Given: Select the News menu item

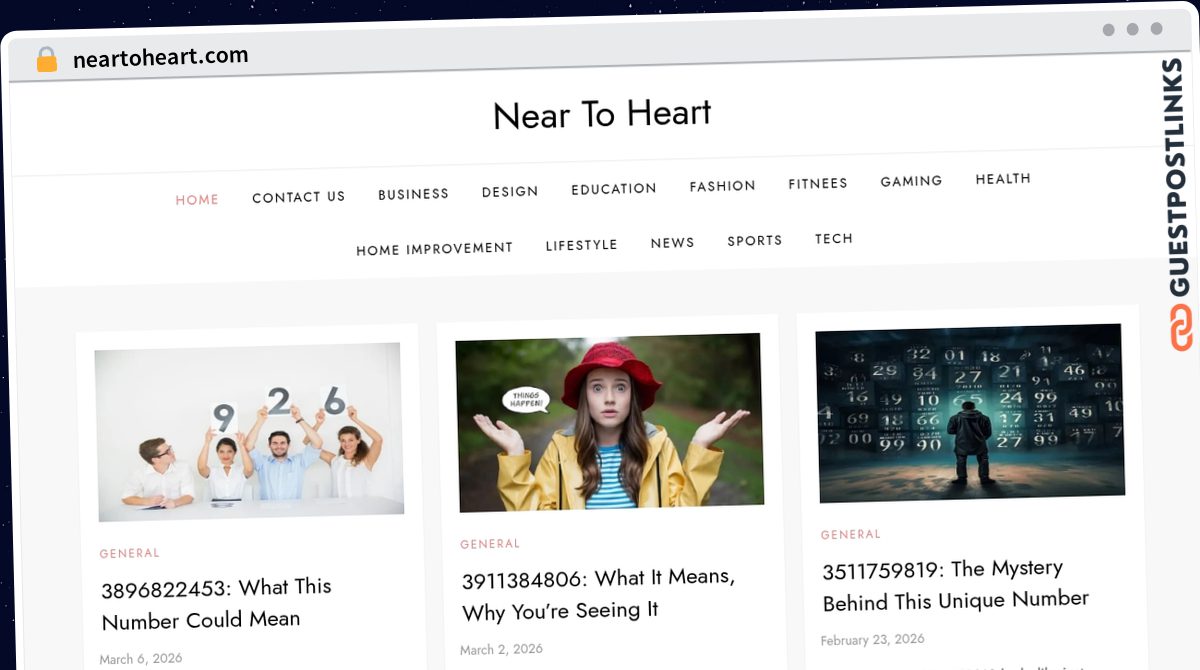Looking at the screenshot, I should 672,243.
